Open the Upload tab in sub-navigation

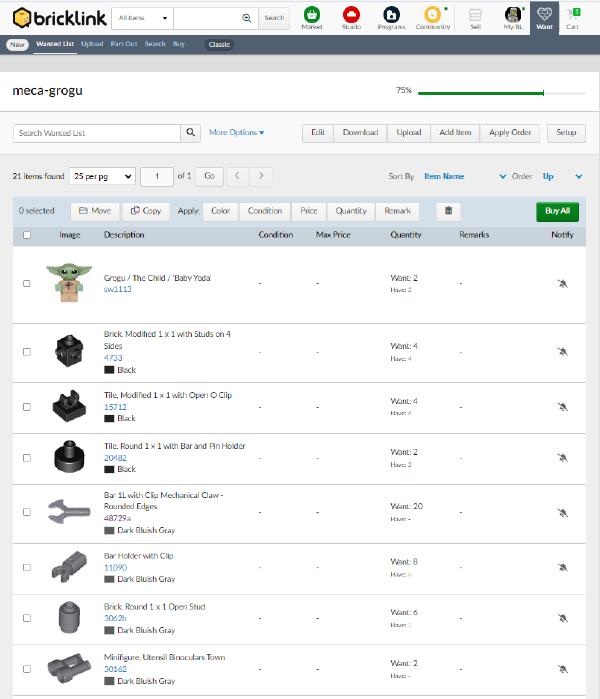tap(92, 44)
